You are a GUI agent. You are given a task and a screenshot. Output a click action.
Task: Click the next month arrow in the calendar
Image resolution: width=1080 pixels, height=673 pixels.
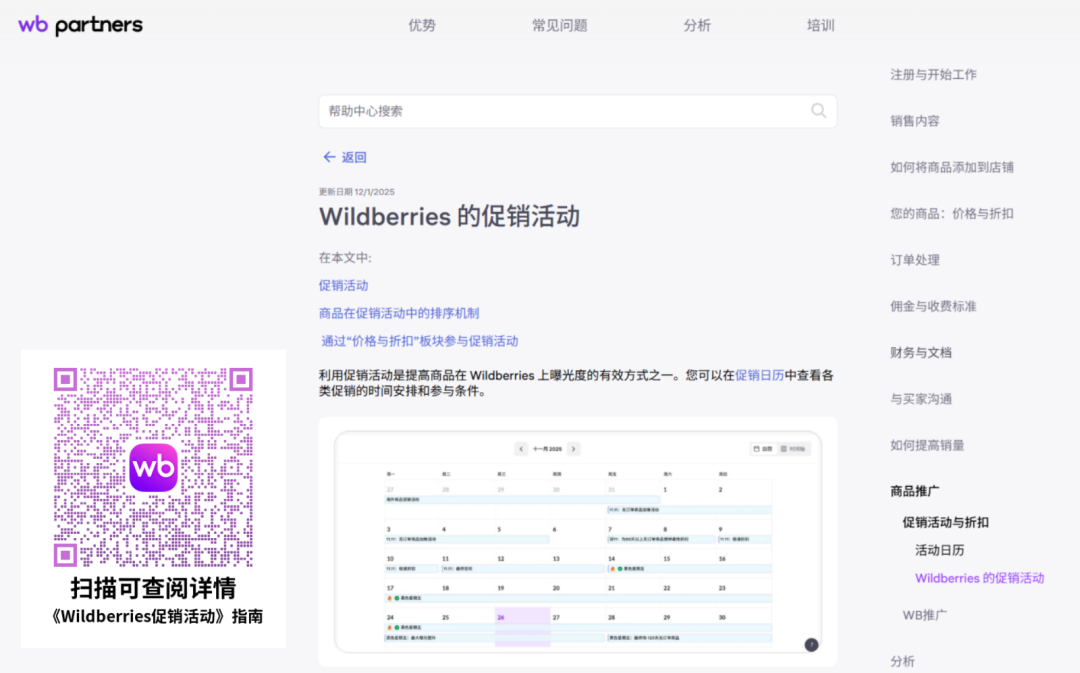tap(574, 447)
